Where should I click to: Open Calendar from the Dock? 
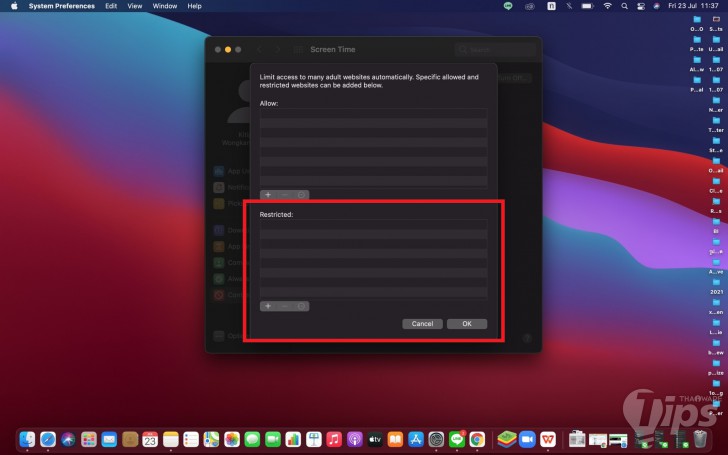150,439
